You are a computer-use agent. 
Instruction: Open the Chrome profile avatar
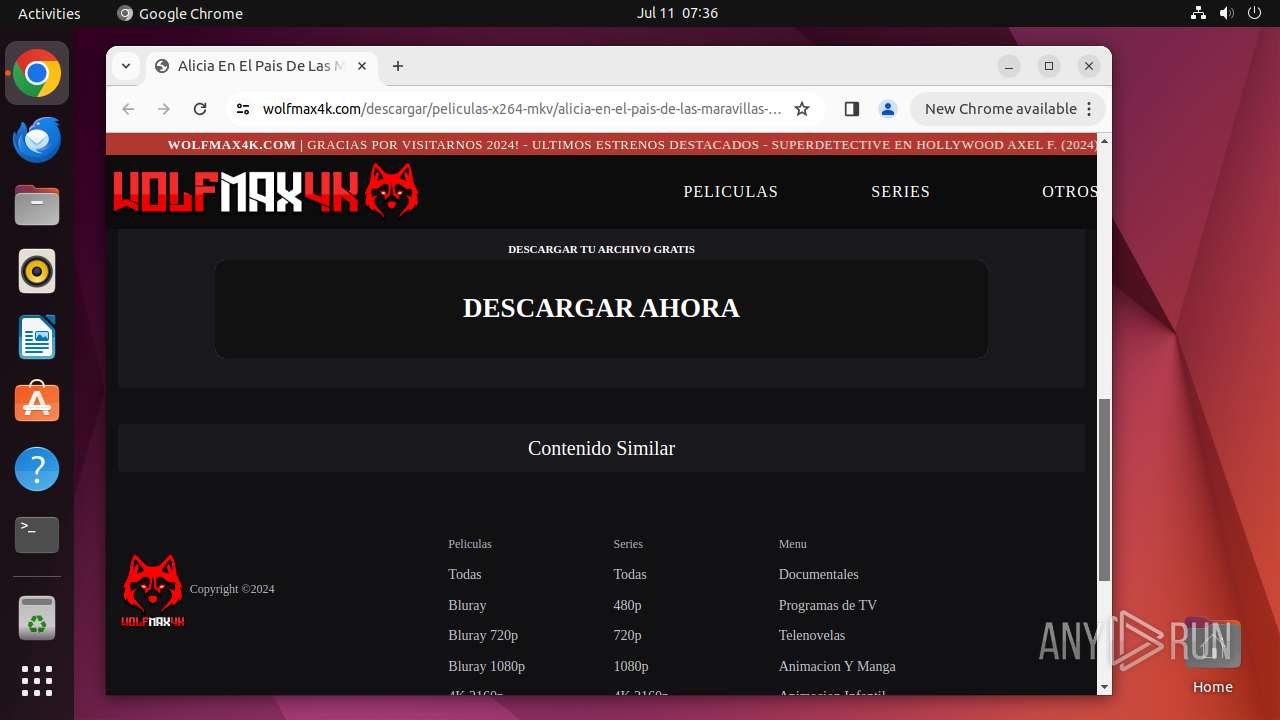pos(888,109)
